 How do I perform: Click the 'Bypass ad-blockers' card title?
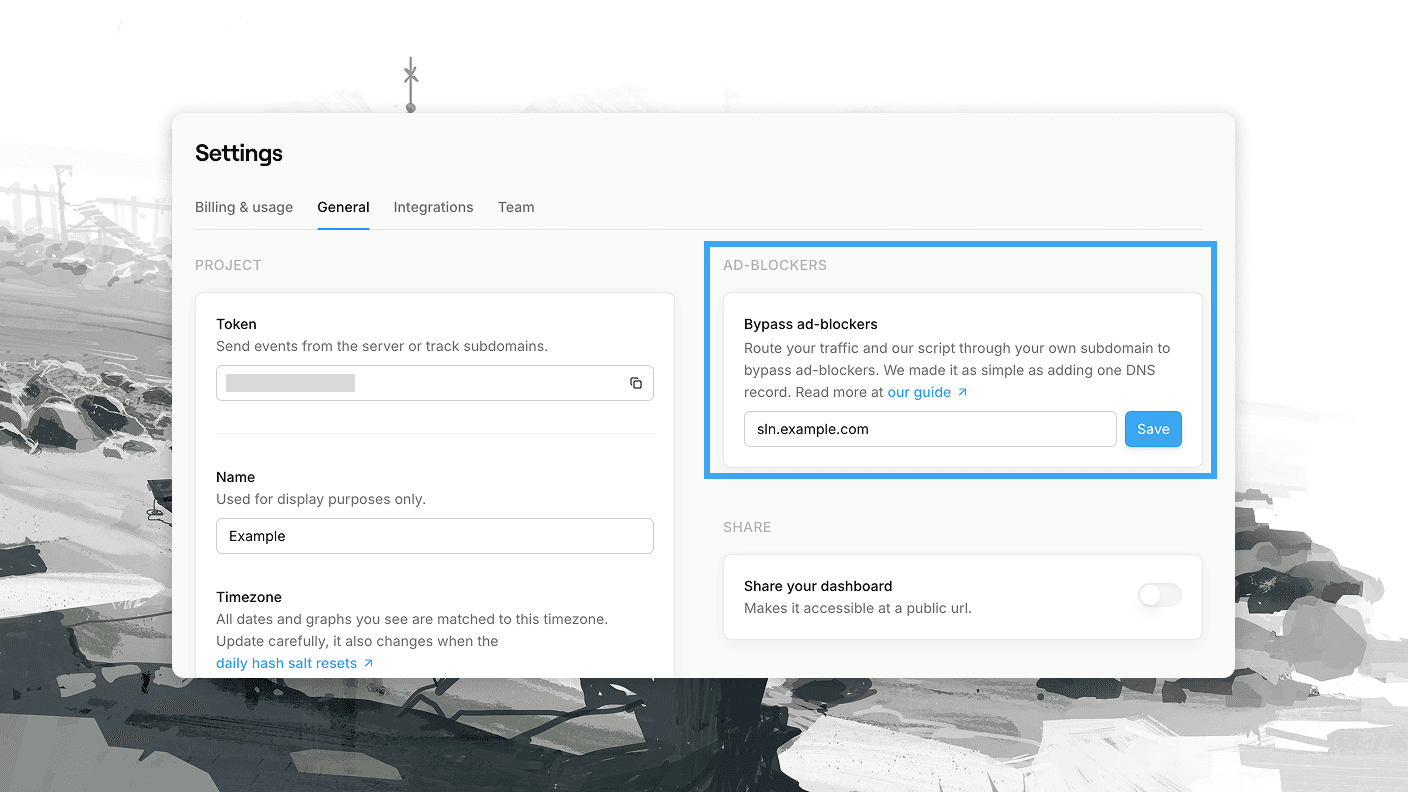point(810,324)
